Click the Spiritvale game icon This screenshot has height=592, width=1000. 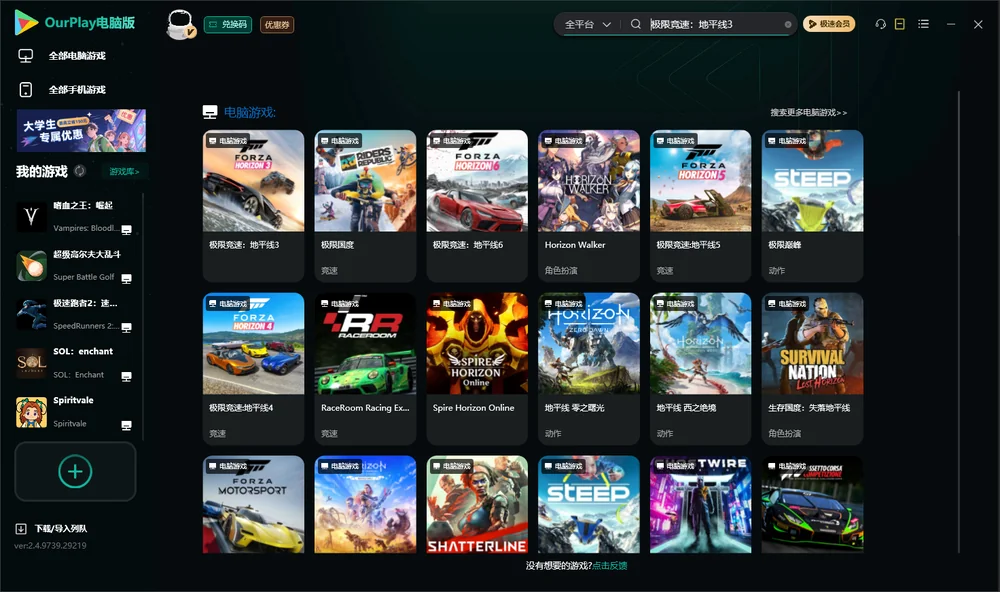click(x=31, y=412)
